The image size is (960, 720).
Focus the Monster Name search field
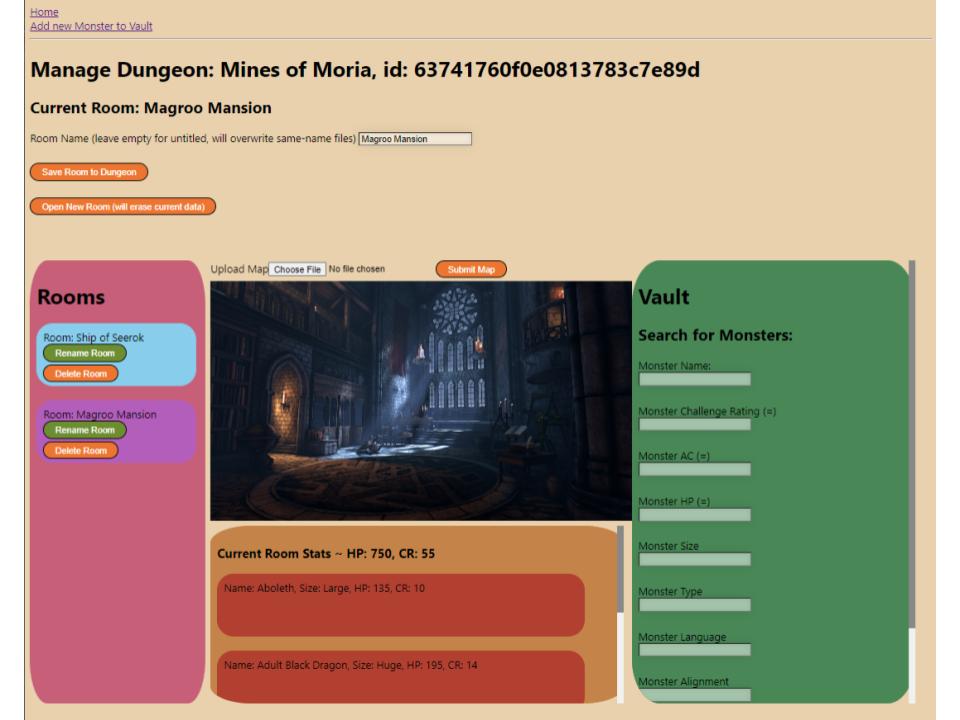(695, 380)
